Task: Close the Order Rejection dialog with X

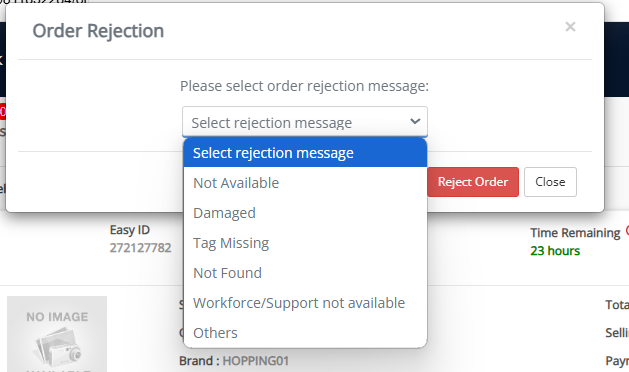Action: 570,27
